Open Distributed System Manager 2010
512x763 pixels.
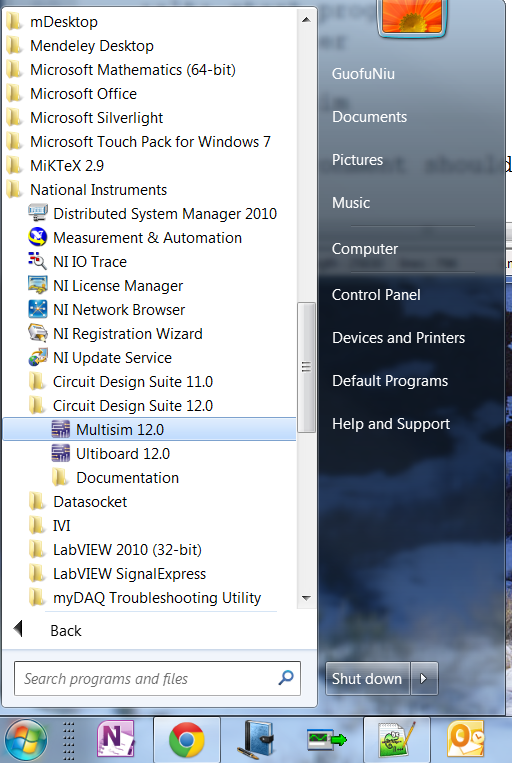coord(152,214)
